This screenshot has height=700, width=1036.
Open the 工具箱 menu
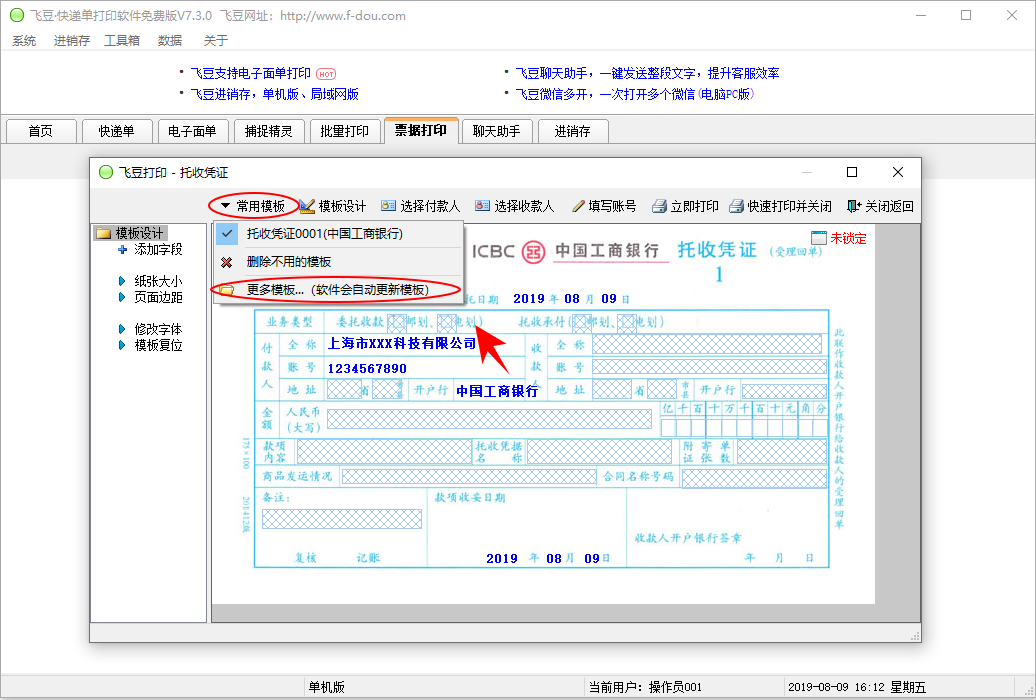click(x=122, y=40)
